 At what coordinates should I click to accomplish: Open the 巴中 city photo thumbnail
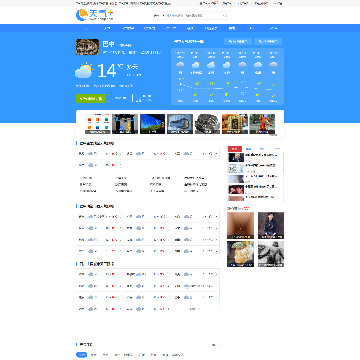pos(87,47)
